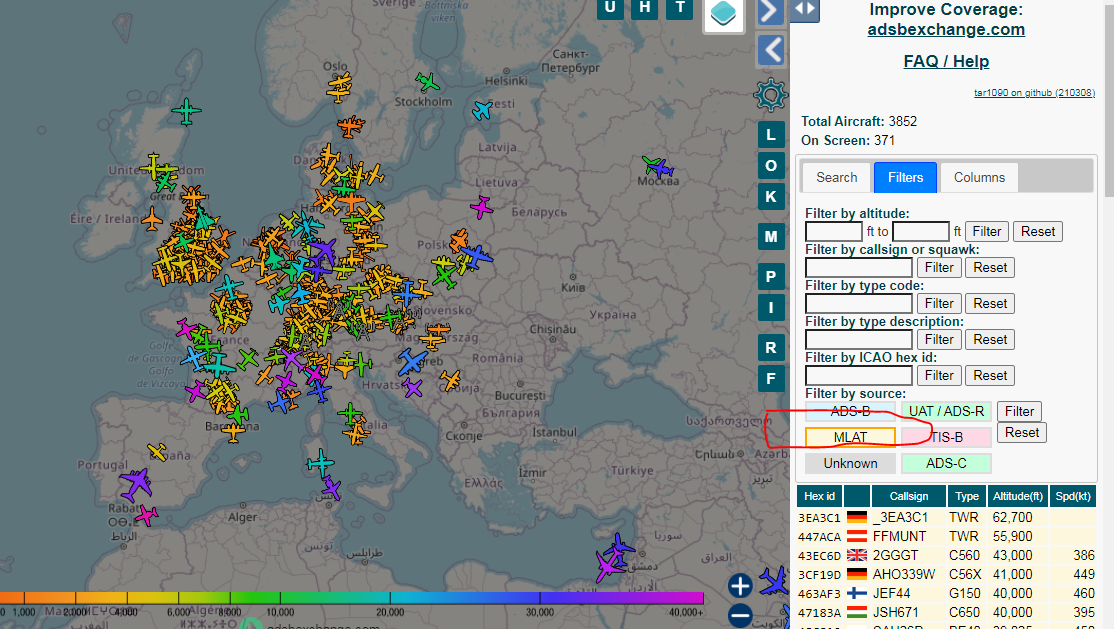Switch to the Columns tab
The height and width of the screenshot is (629, 1114).
[x=979, y=177]
